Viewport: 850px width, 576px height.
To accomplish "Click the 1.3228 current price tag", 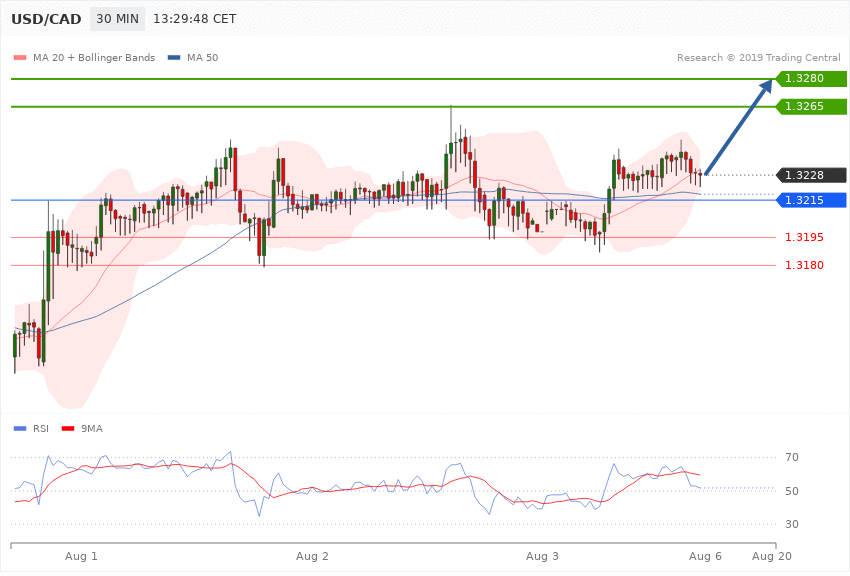I will click(x=812, y=175).
